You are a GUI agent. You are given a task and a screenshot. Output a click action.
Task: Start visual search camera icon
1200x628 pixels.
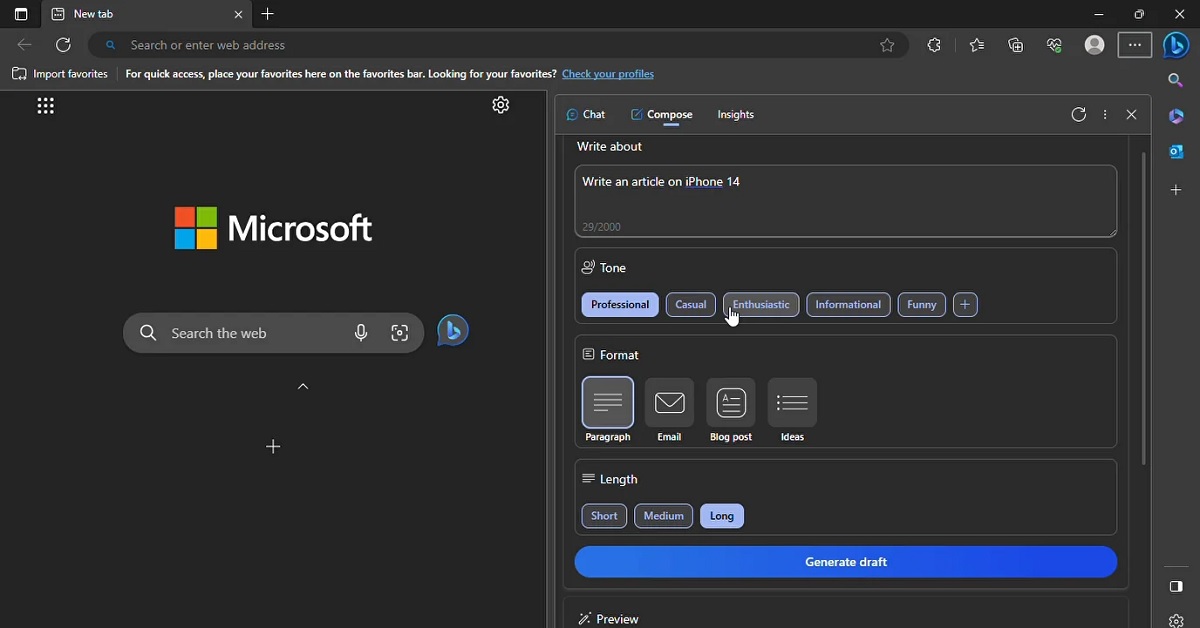point(400,333)
